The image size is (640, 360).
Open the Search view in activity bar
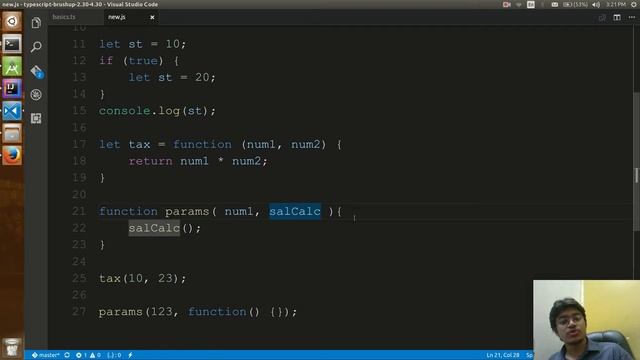[x=36, y=47]
